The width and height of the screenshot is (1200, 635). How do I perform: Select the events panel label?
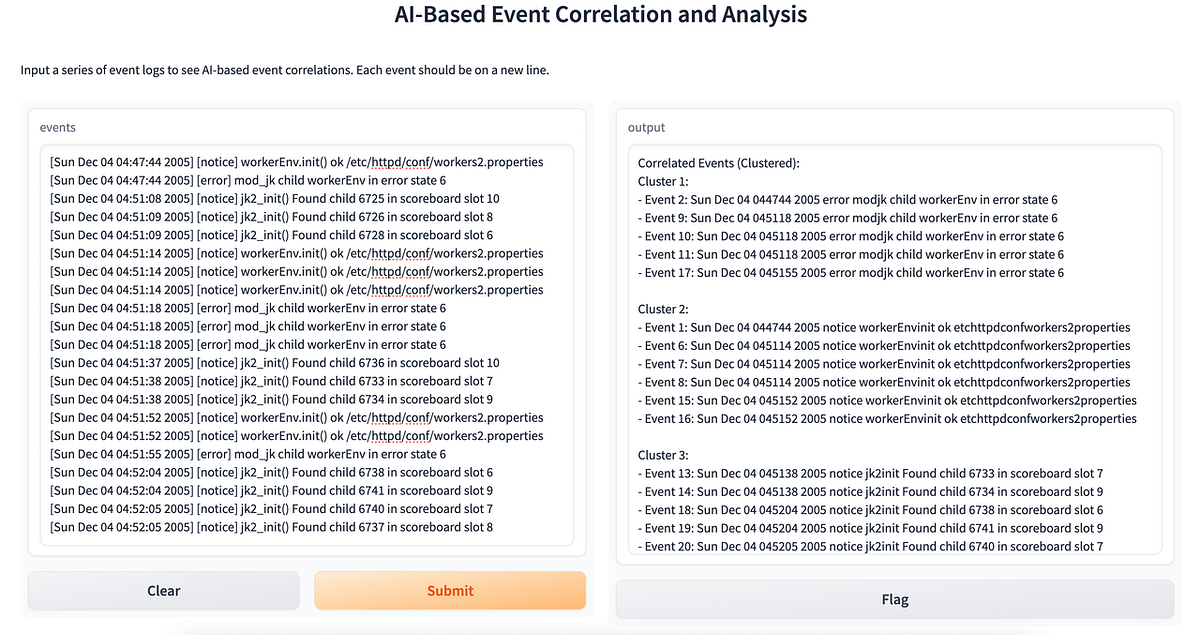coord(56,127)
